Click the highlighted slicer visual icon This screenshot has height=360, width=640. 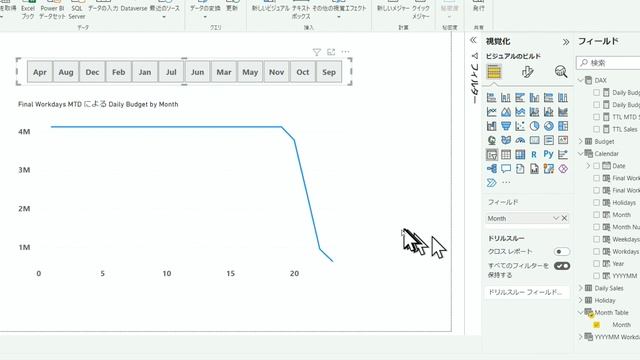[x=491, y=155]
